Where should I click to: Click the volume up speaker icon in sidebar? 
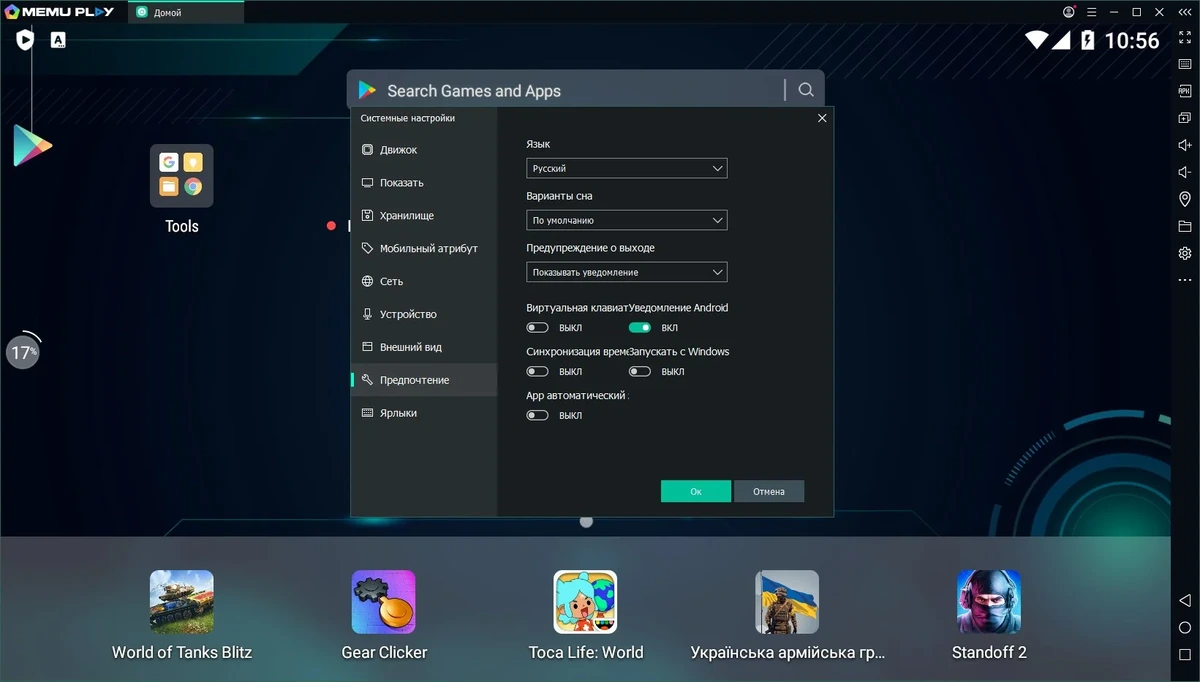1185,145
